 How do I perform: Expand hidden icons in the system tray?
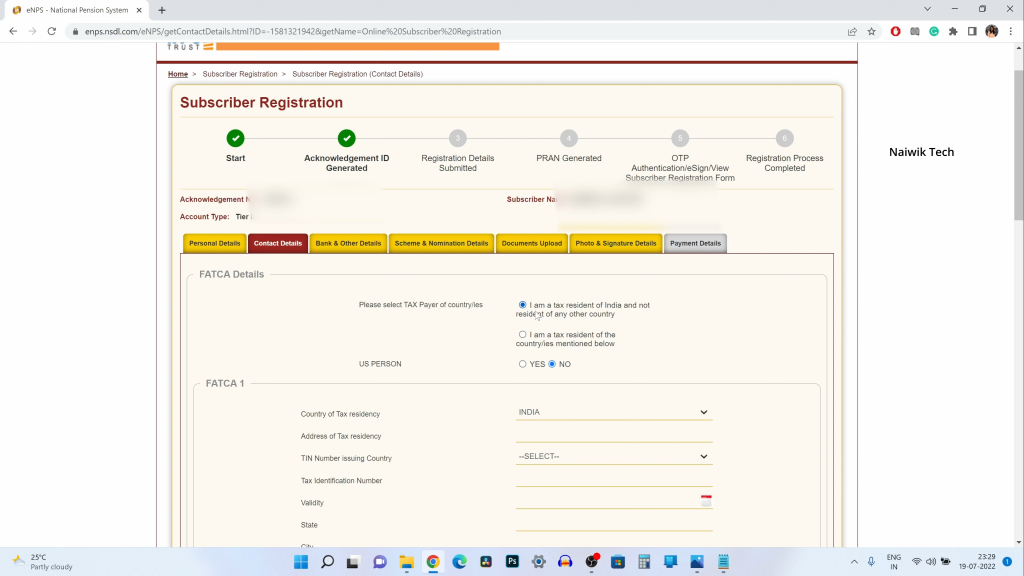[855, 561]
